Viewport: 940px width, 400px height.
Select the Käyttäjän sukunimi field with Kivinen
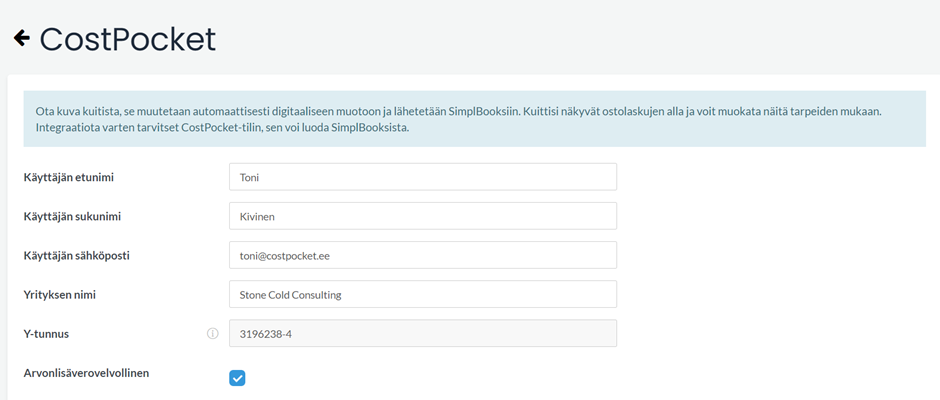[423, 216]
